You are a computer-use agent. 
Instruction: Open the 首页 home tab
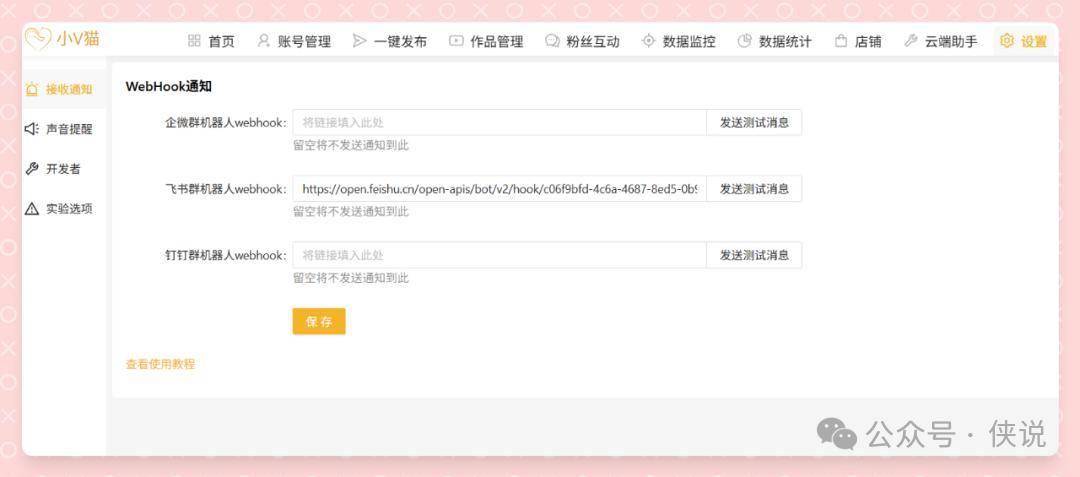tap(211, 41)
